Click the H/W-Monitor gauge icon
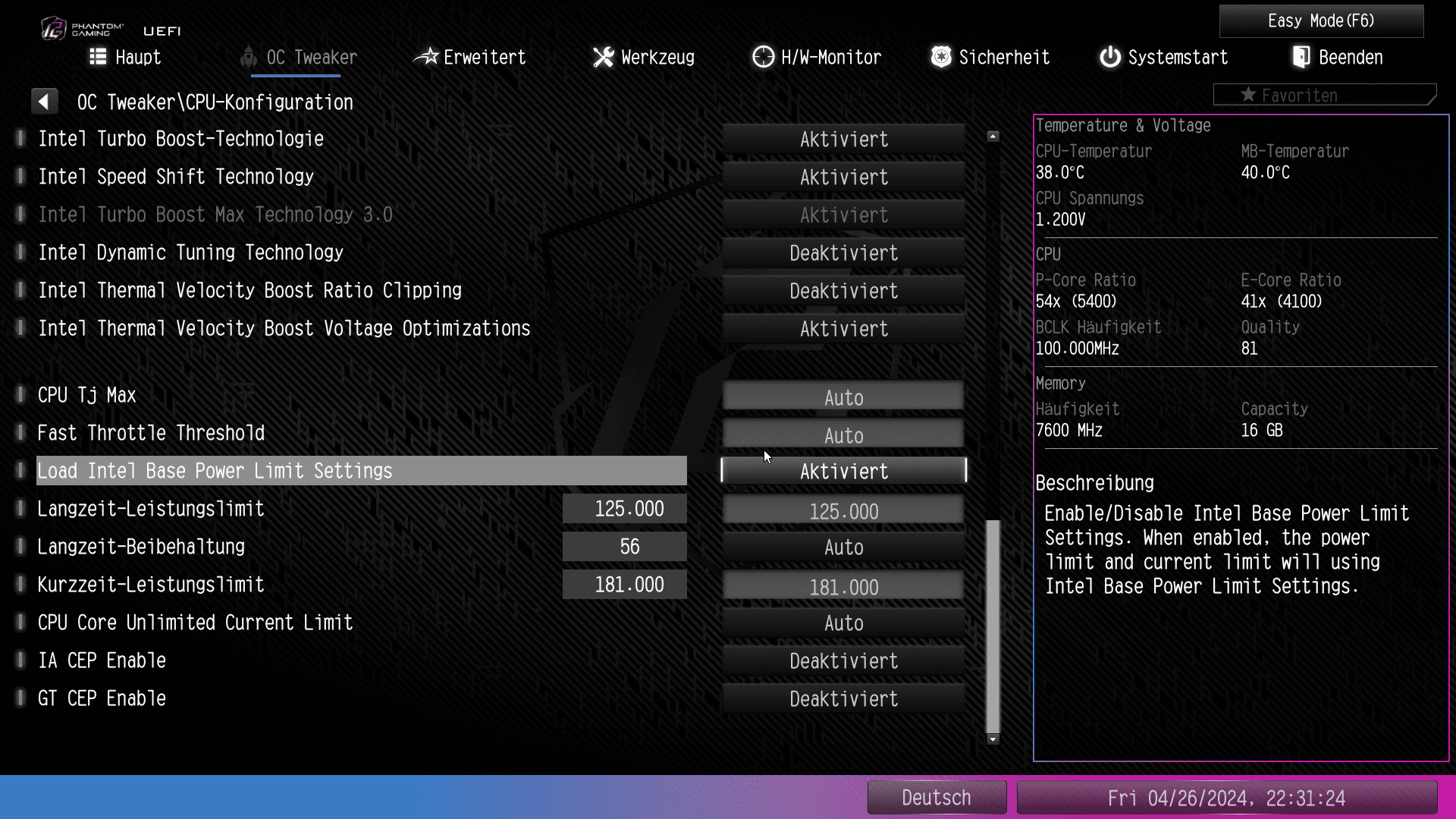The height and width of the screenshot is (819, 1456). (763, 57)
